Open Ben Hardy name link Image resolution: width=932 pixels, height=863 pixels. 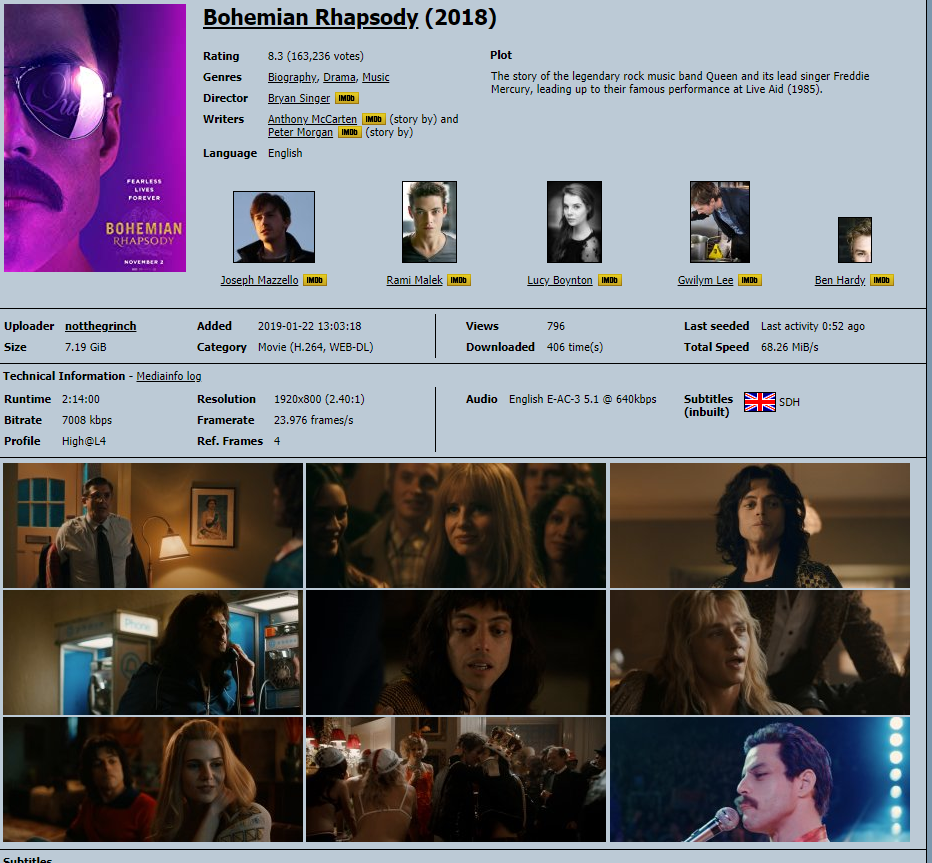click(840, 280)
